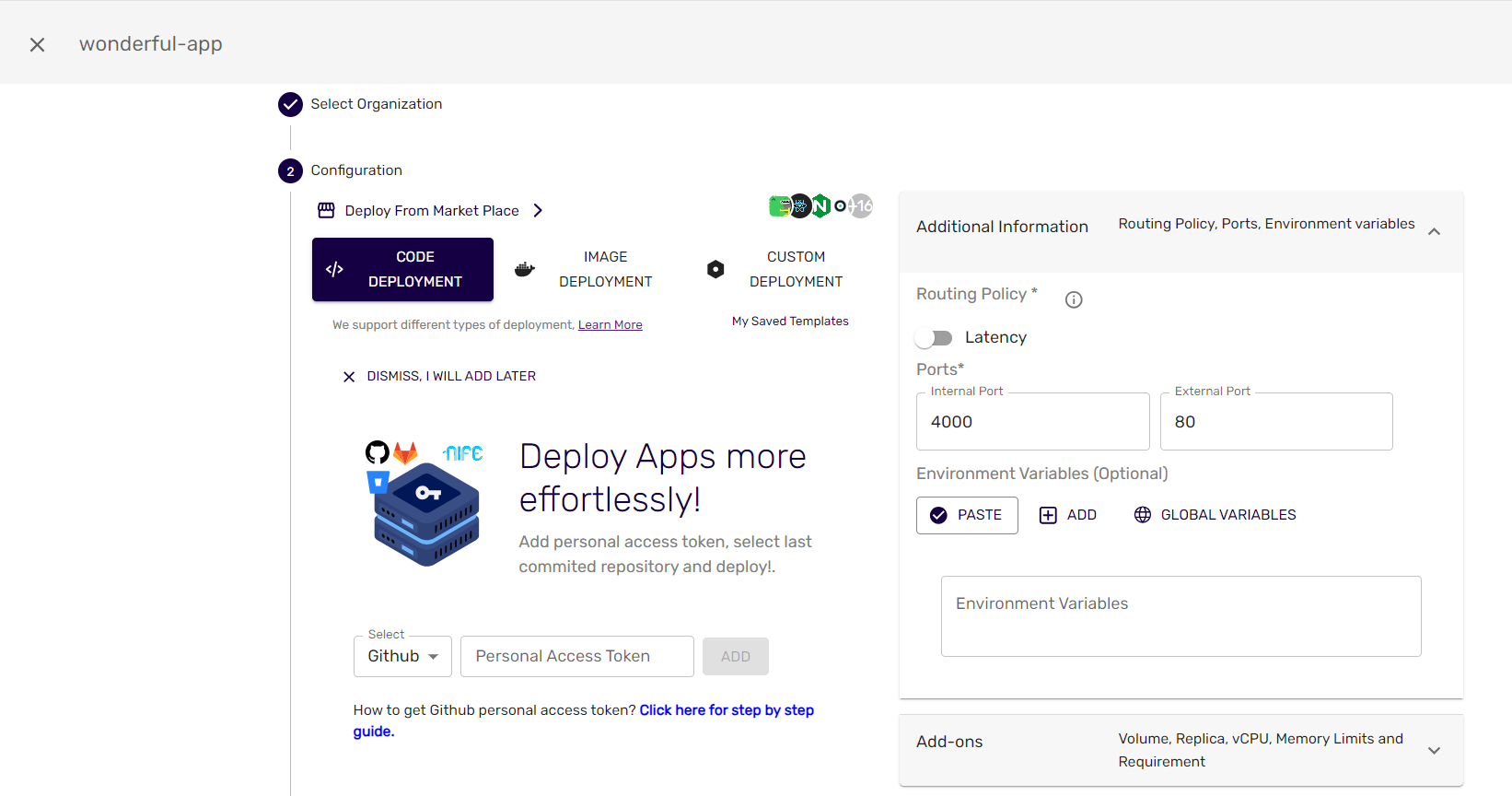Screen dimensions: 1512x796
Task: Click the "Deploy Apps more effortlessly!" heading
Action: tap(663, 478)
